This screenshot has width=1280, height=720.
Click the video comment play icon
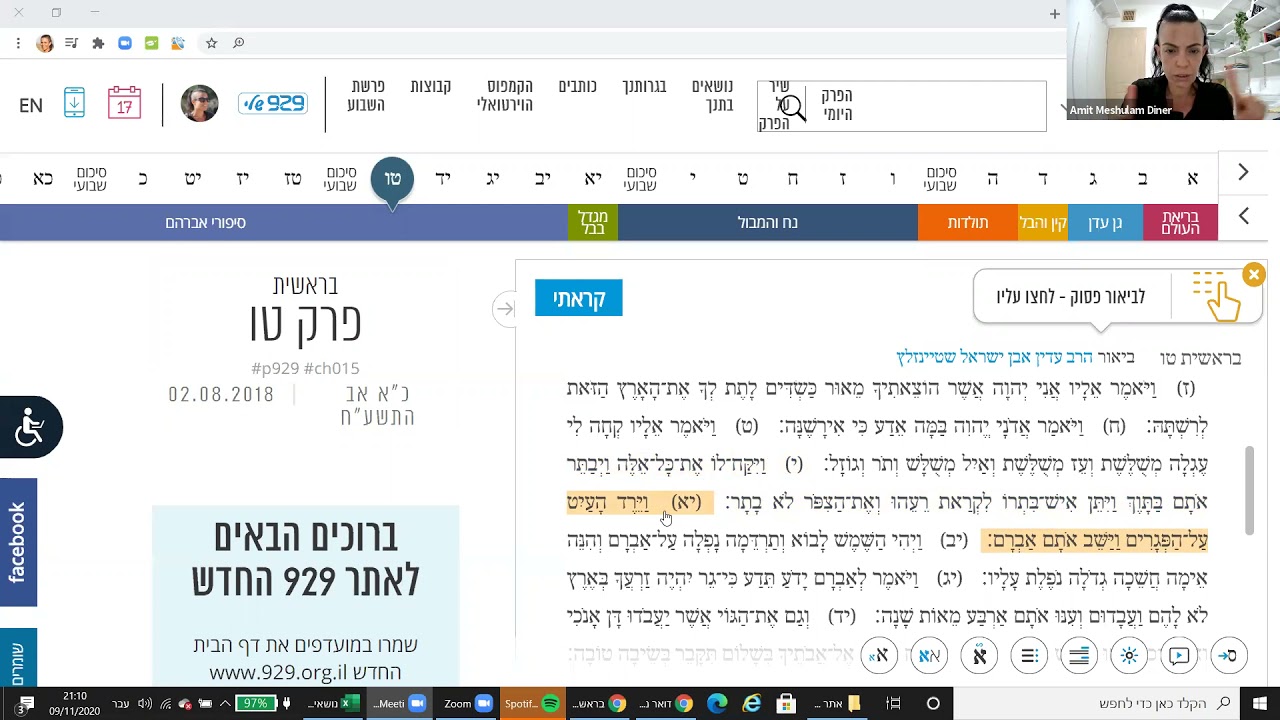click(1179, 656)
